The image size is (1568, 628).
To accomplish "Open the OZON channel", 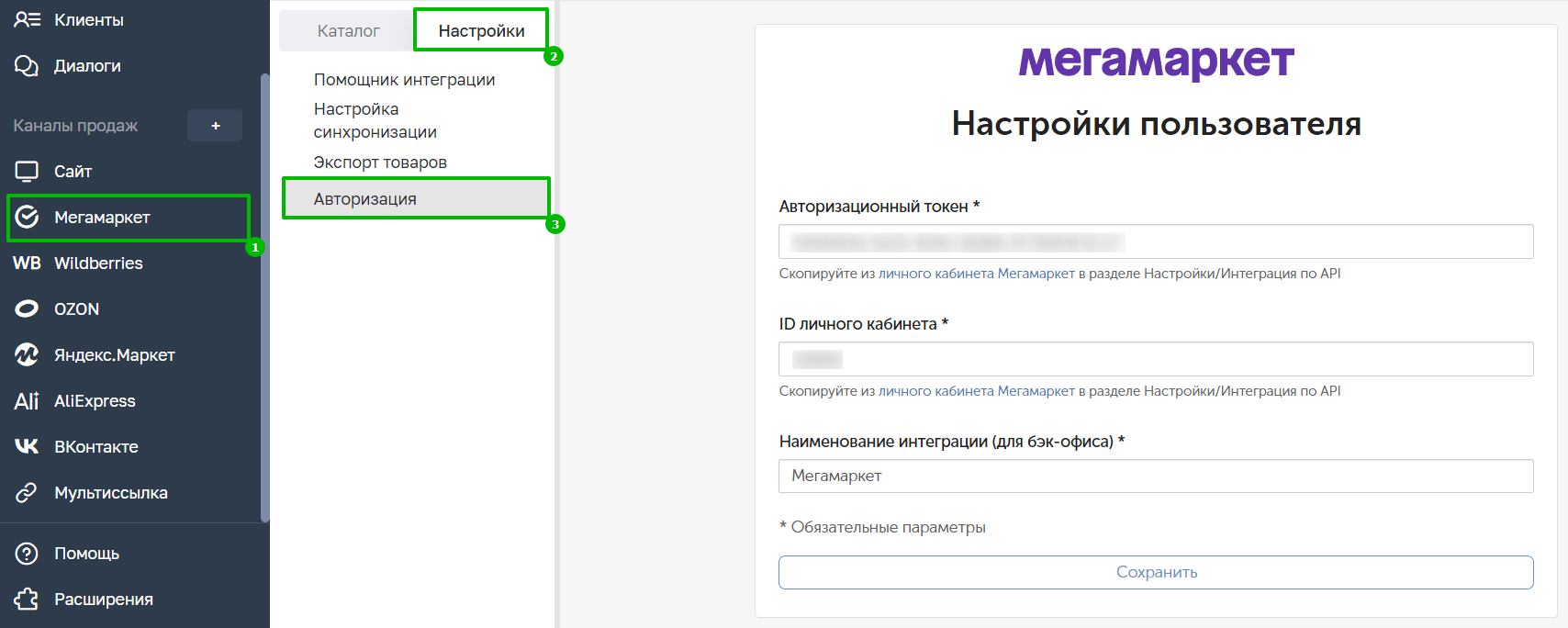I will [76, 309].
